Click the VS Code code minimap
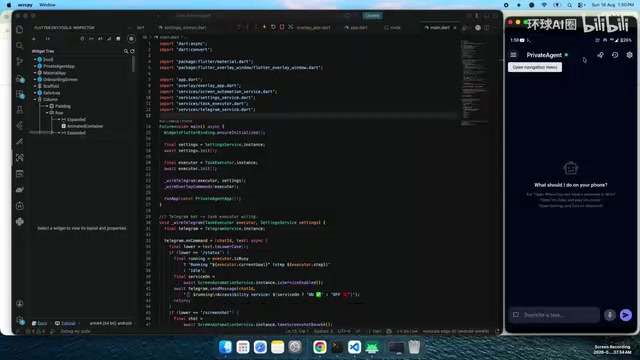Image resolution: width=640 pixels, height=360 pixels. coord(474,82)
